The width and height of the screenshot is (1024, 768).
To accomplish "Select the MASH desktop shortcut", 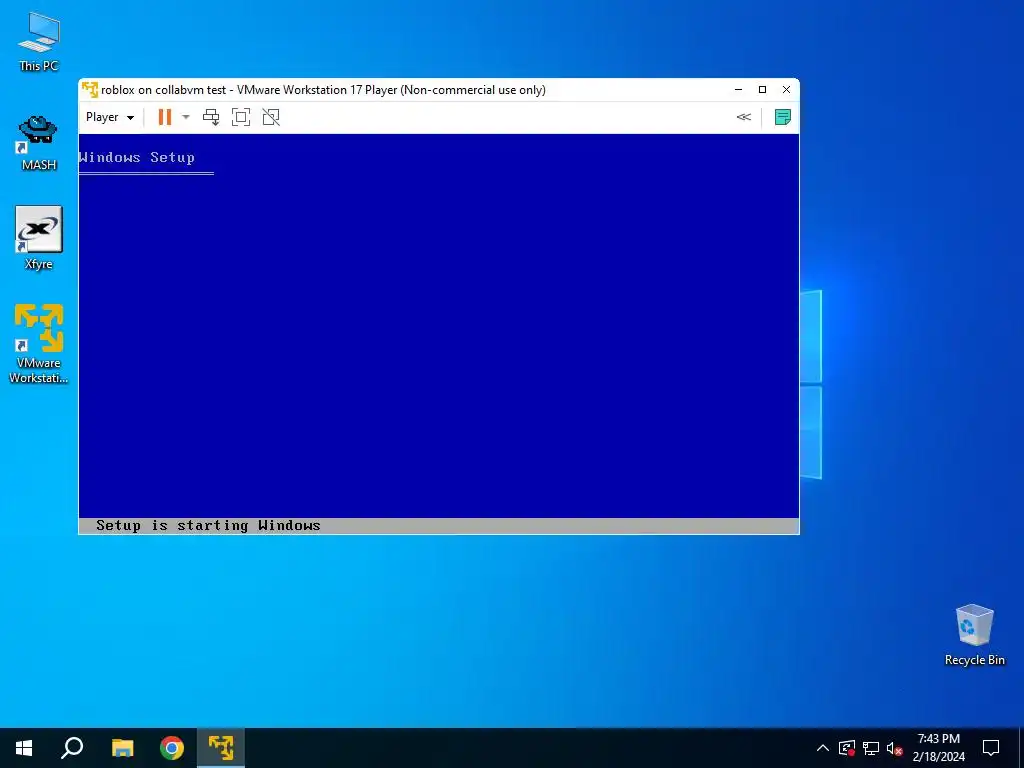I will coord(39,143).
